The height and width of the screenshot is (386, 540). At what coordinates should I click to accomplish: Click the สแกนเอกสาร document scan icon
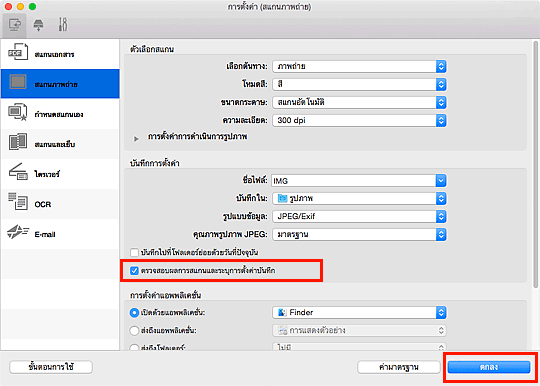tap(18, 52)
